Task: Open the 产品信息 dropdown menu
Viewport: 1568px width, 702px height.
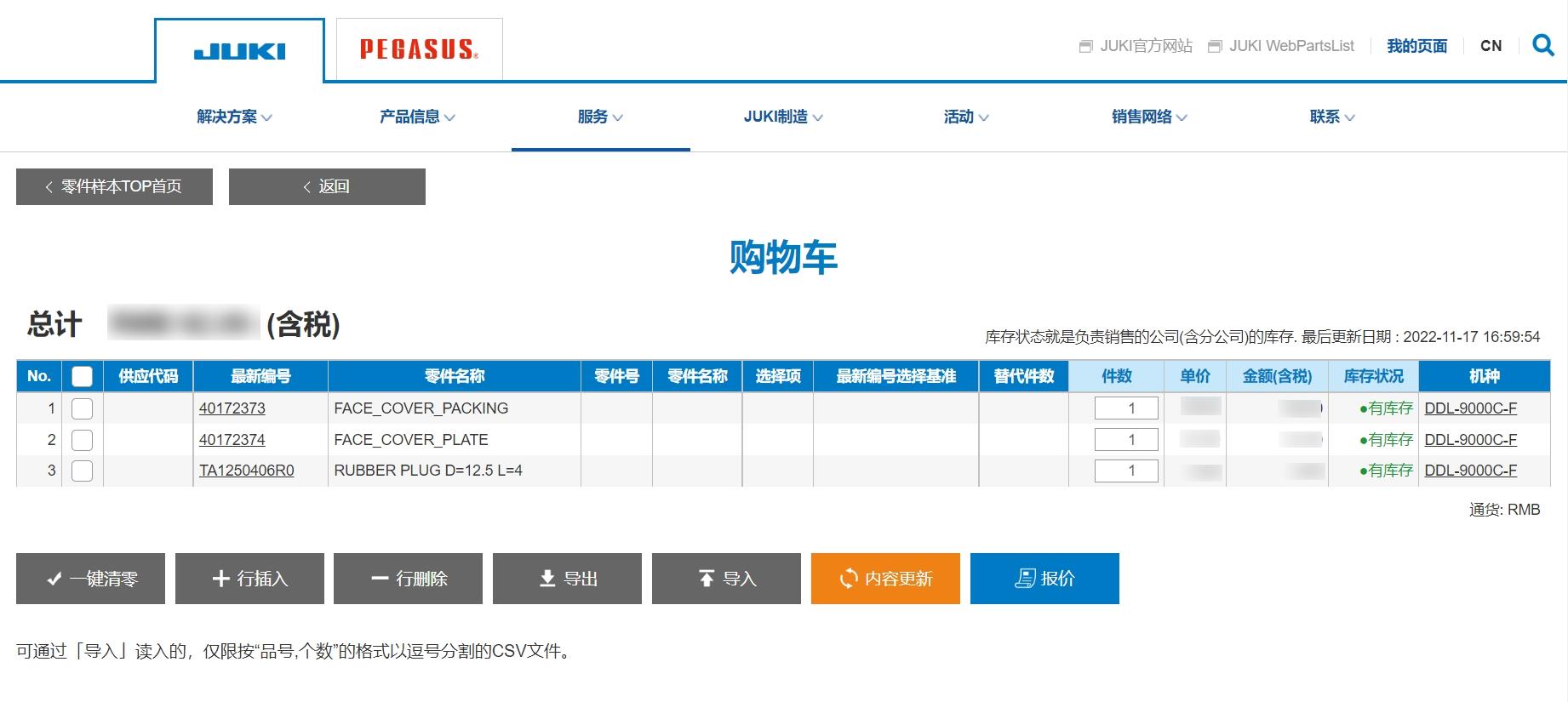Action: [417, 117]
